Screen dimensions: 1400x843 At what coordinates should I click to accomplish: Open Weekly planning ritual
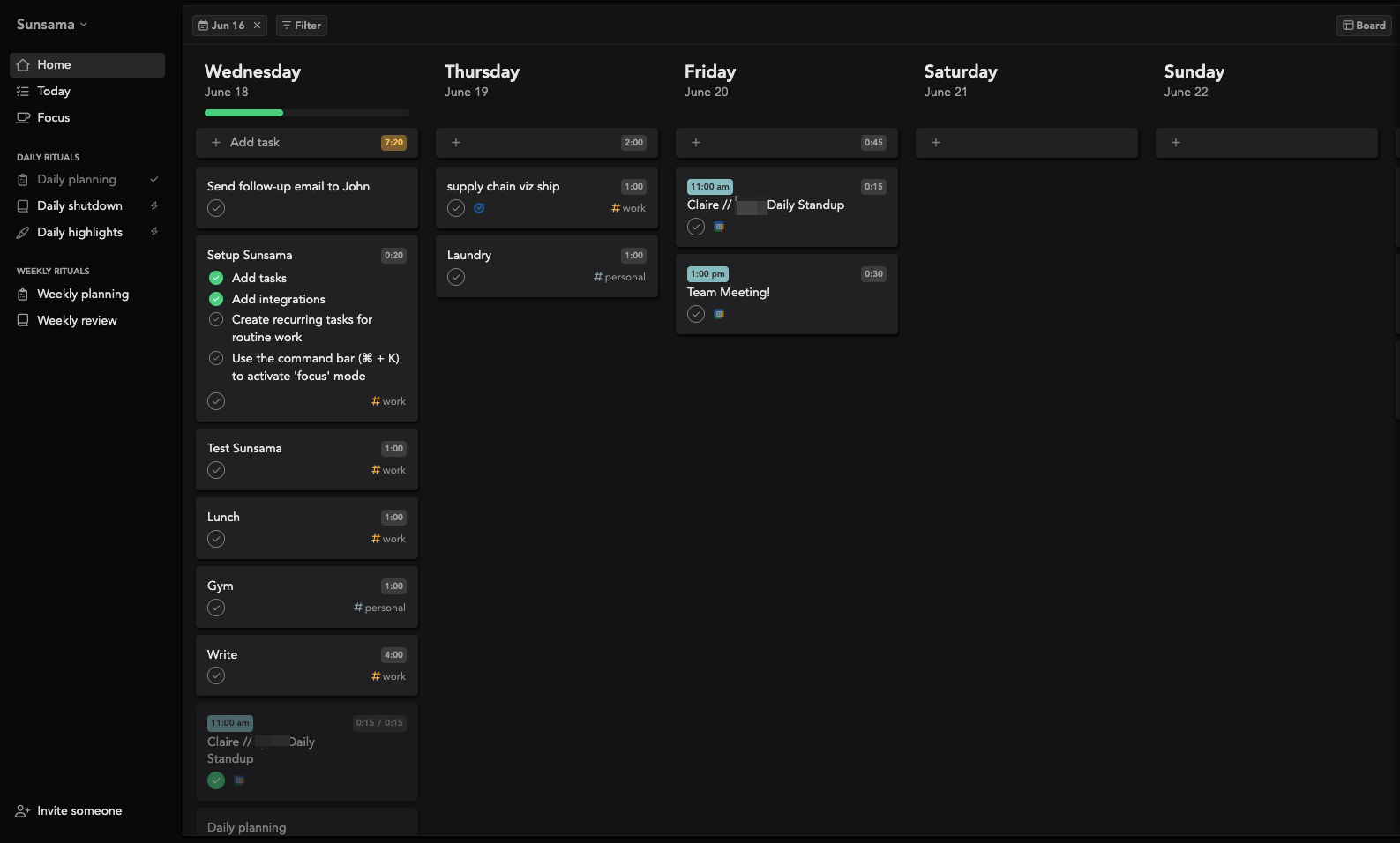83,294
